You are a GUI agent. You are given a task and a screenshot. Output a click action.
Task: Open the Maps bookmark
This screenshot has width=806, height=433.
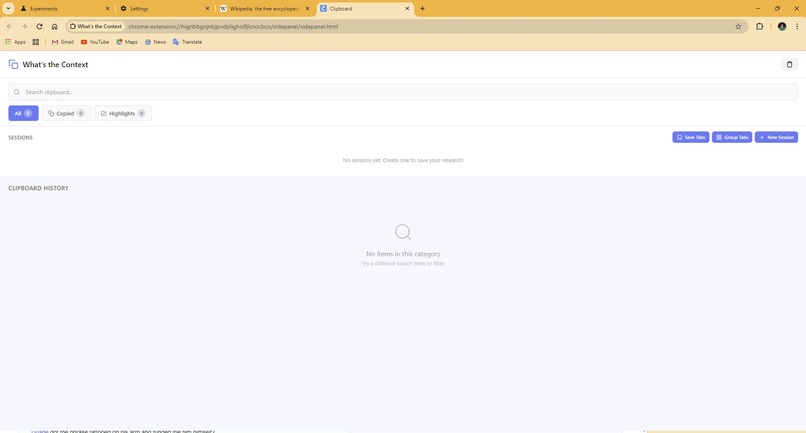click(127, 42)
